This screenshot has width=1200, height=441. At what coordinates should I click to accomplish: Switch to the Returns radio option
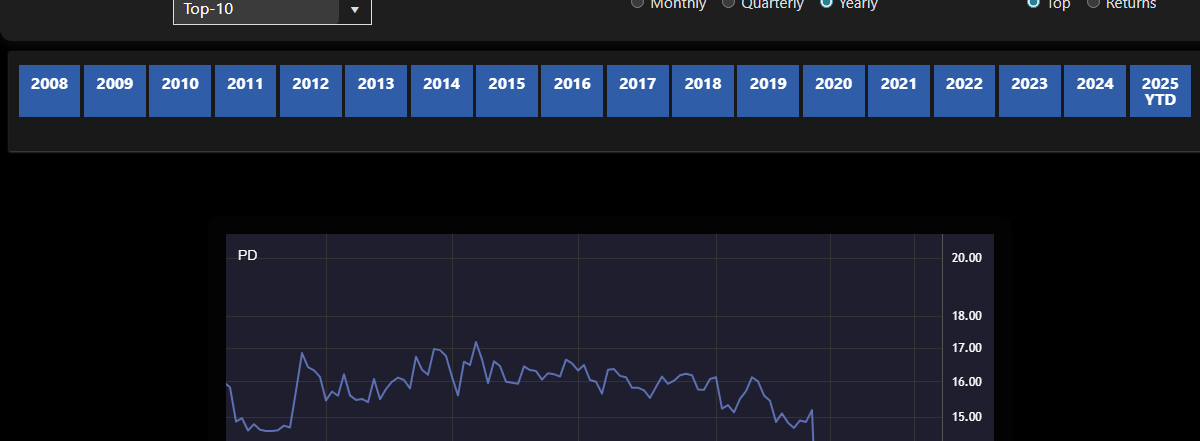(1093, 3)
